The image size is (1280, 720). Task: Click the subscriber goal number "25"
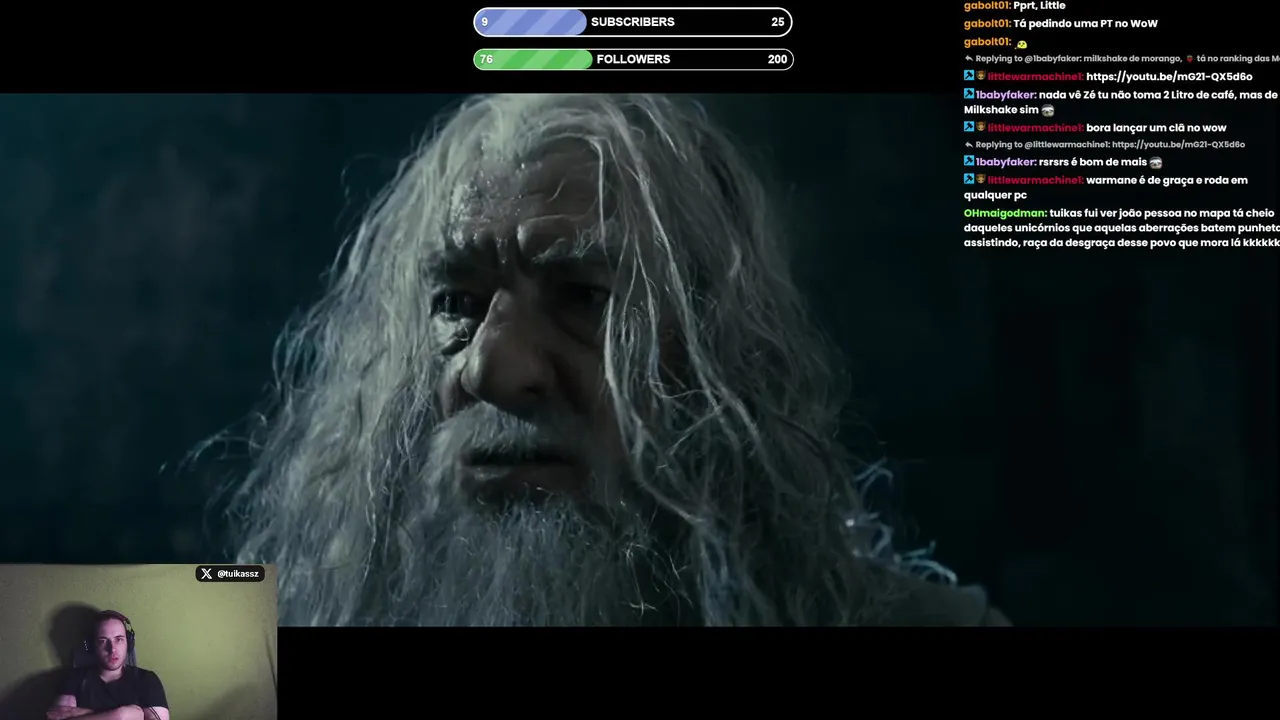(x=778, y=22)
